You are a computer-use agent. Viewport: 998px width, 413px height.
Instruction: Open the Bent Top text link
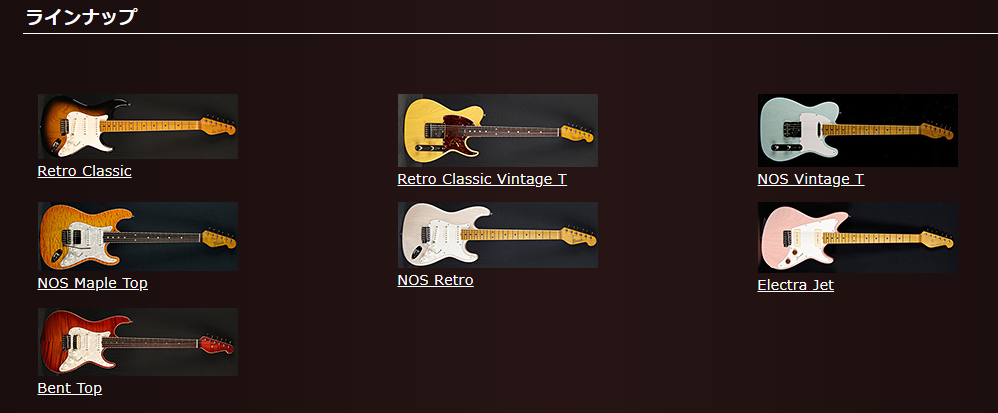pos(69,388)
